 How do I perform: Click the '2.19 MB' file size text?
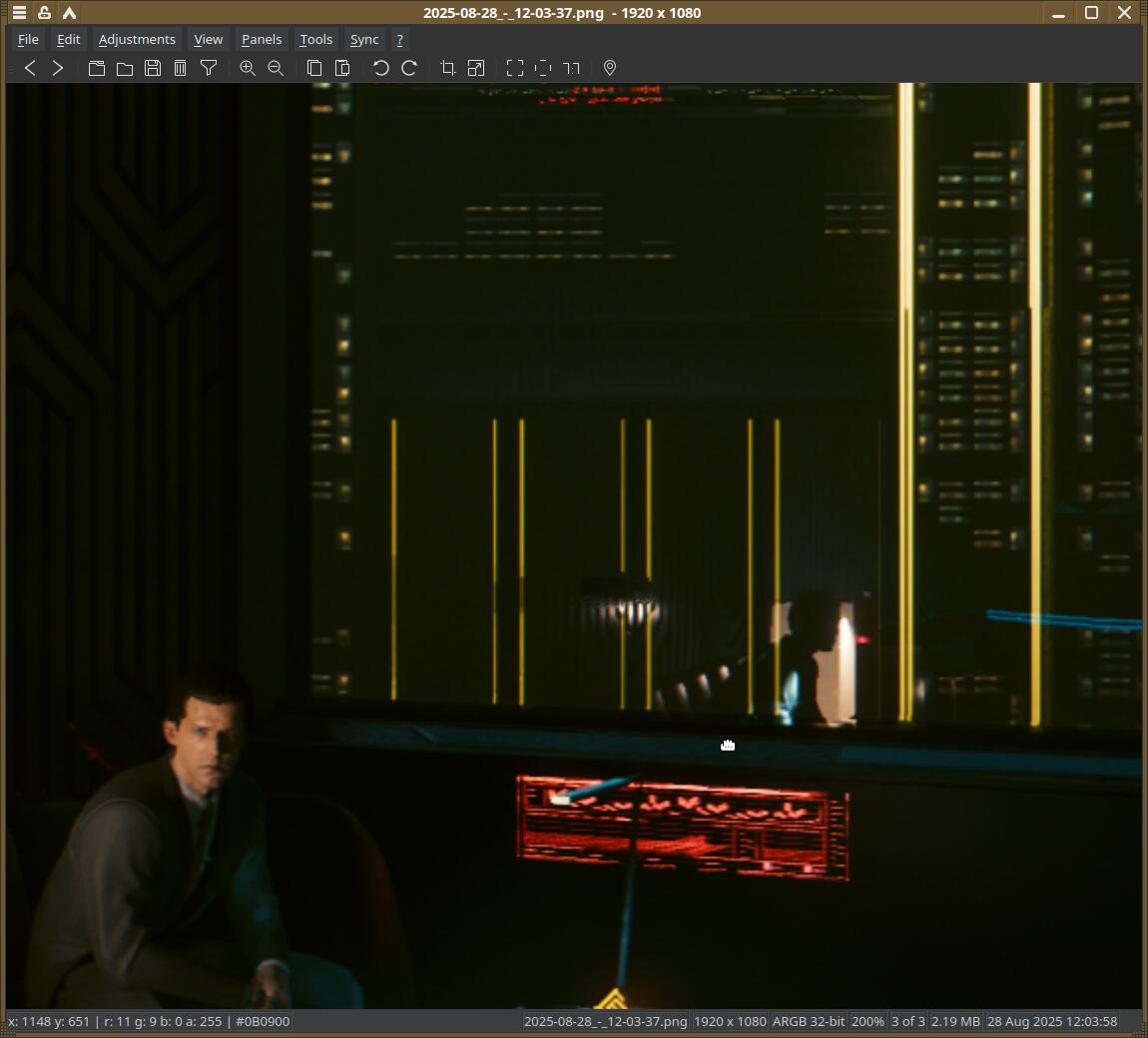[955, 1021]
